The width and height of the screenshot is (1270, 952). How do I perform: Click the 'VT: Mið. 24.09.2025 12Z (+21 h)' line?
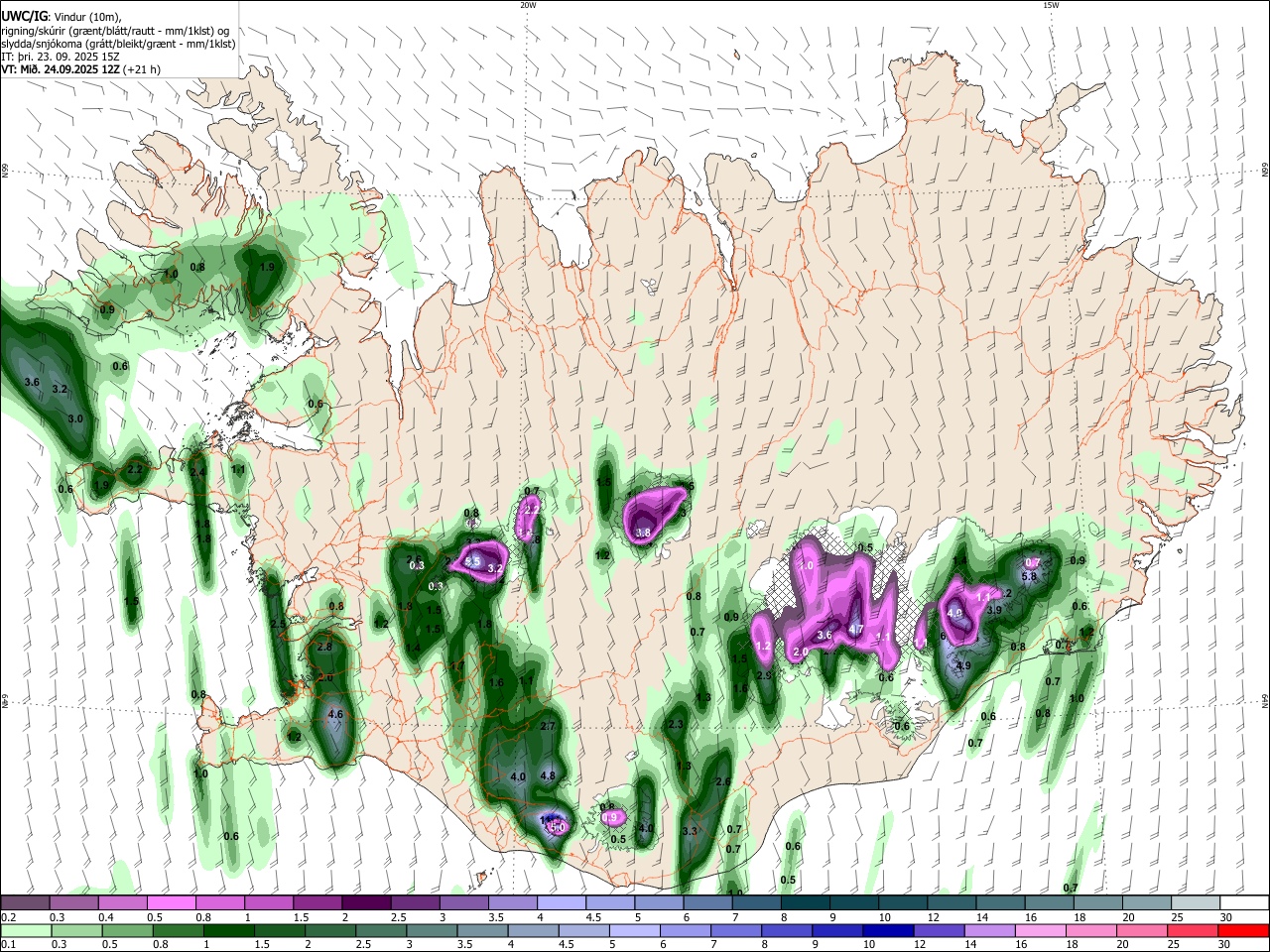81,69
